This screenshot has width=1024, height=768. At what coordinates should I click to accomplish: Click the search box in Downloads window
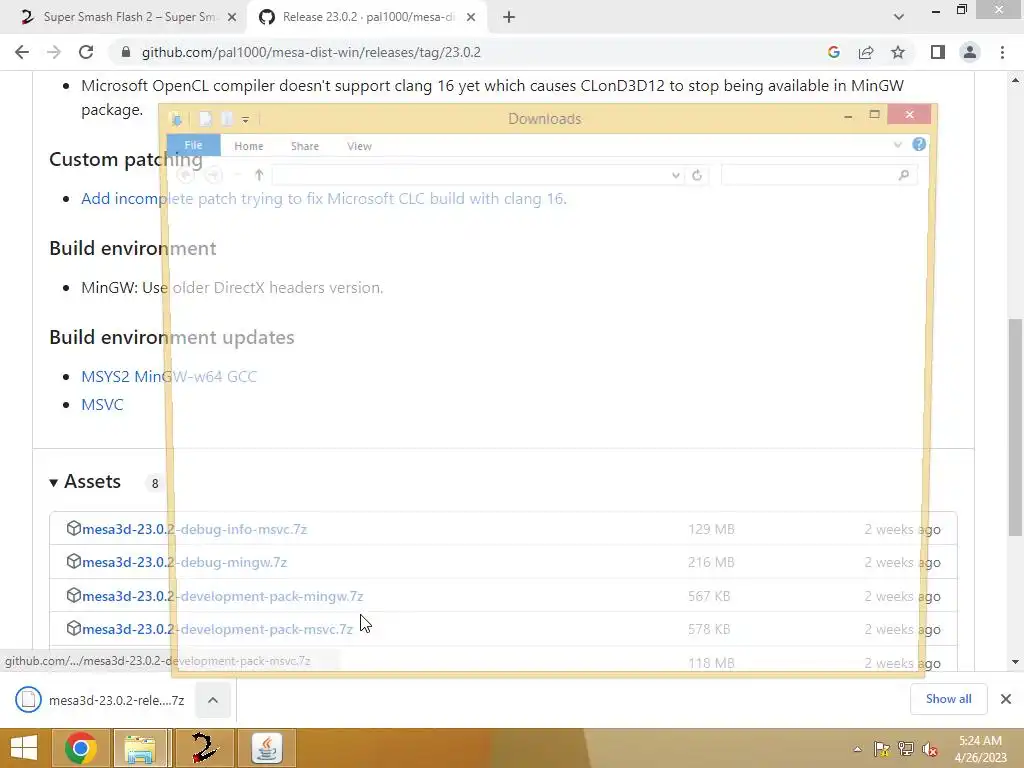coord(819,175)
